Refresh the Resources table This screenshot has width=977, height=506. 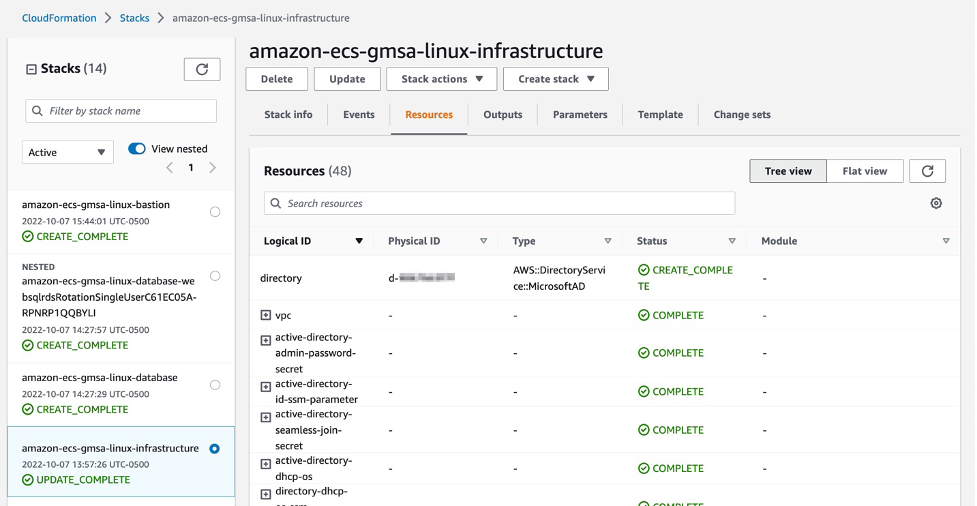coord(927,171)
